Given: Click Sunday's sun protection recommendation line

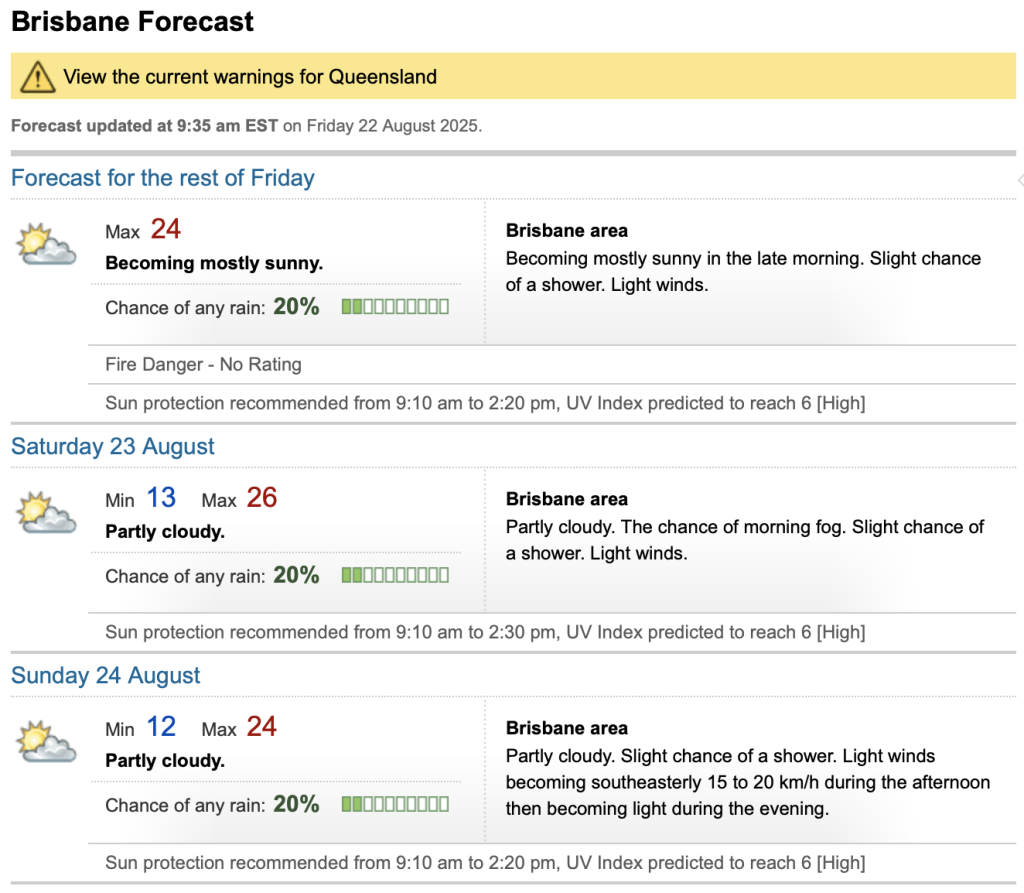Looking at the screenshot, I should coord(485,862).
